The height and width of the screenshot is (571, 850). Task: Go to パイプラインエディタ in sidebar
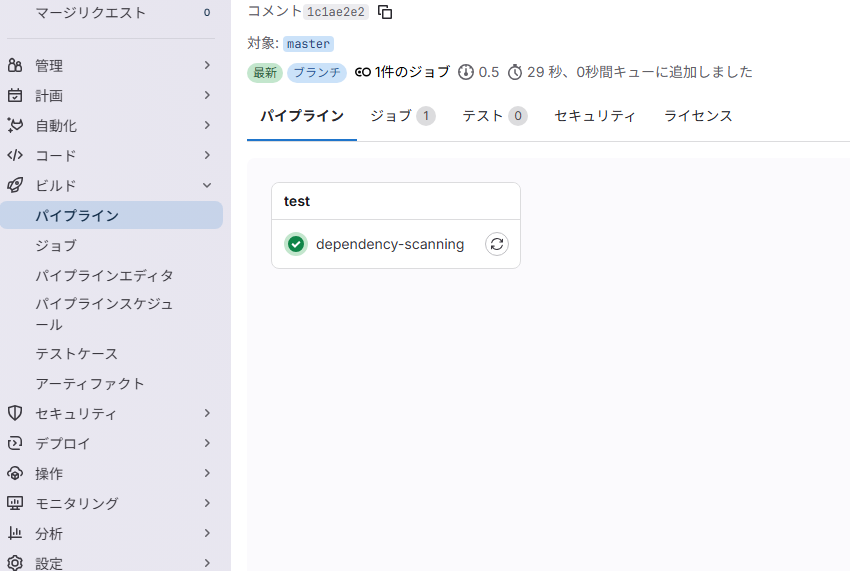[x=104, y=275]
